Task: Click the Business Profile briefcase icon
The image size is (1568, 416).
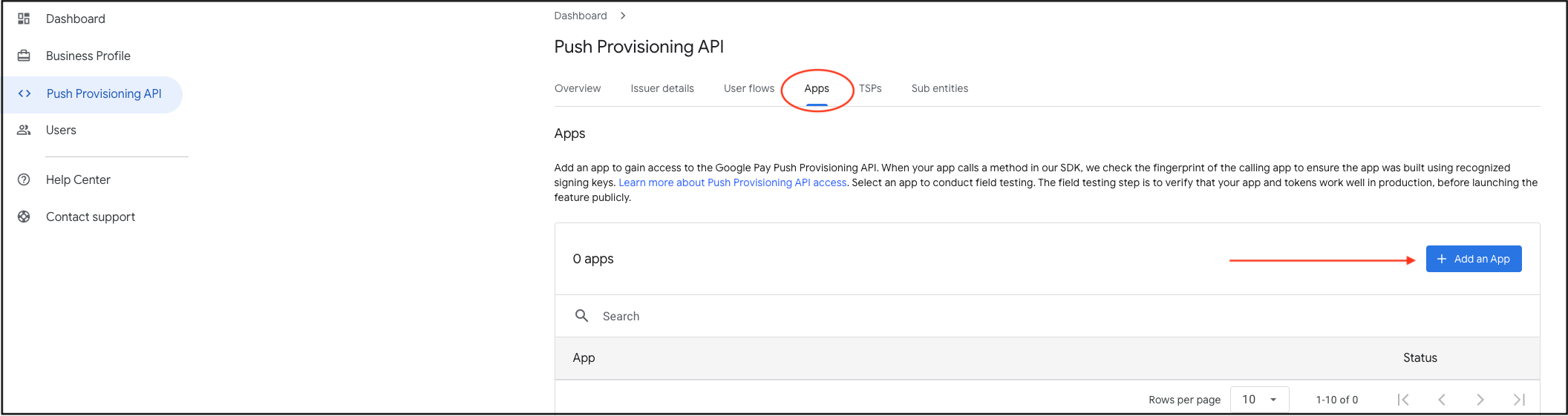Action: point(24,56)
